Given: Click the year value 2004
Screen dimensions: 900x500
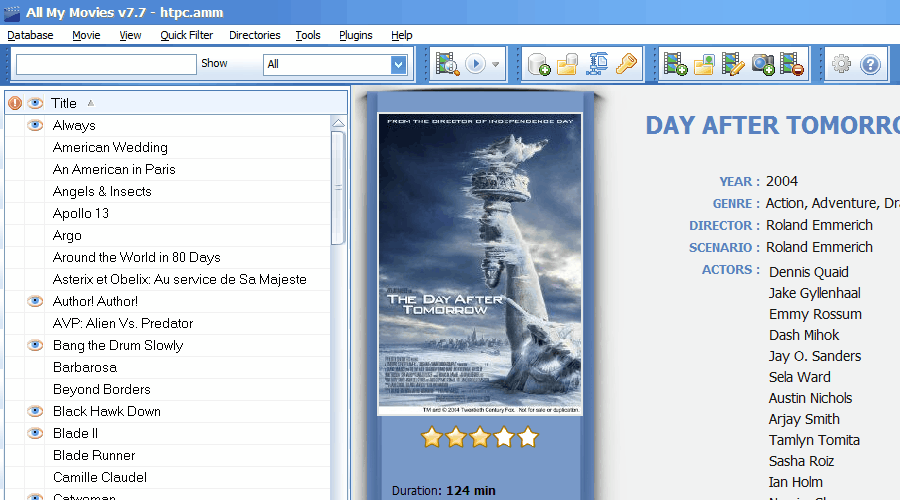Looking at the screenshot, I should pyautogui.click(x=782, y=181).
